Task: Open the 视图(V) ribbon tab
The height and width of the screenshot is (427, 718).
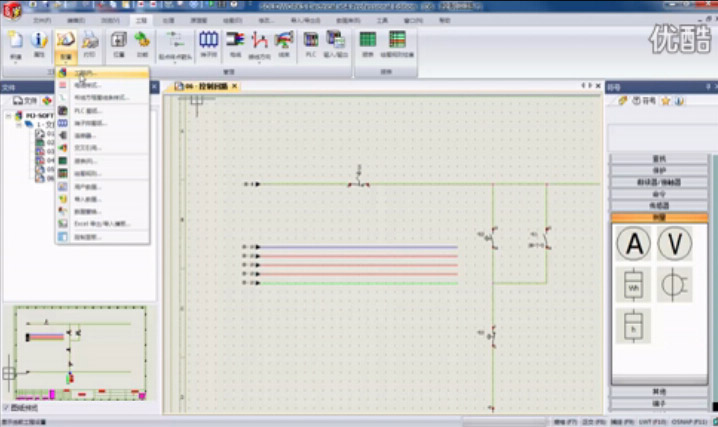Action: [x=110, y=21]
